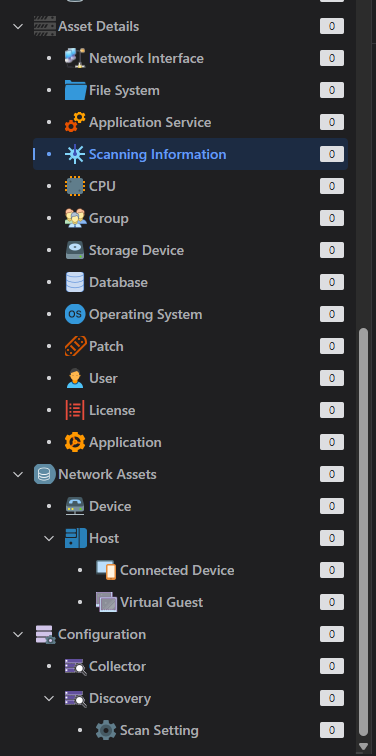The width and height of the screenshot is (376, 756).
Task: Collapse the Network Assets tree node
Action: tap(18, 474)
